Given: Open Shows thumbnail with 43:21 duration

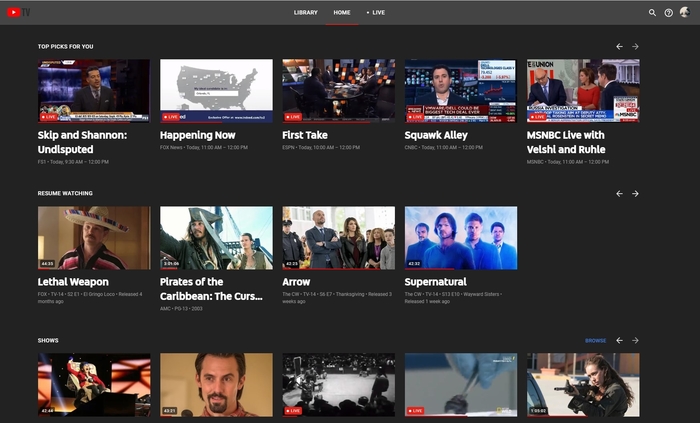Looking at the screenshot, I should click(x=216, y=385).
